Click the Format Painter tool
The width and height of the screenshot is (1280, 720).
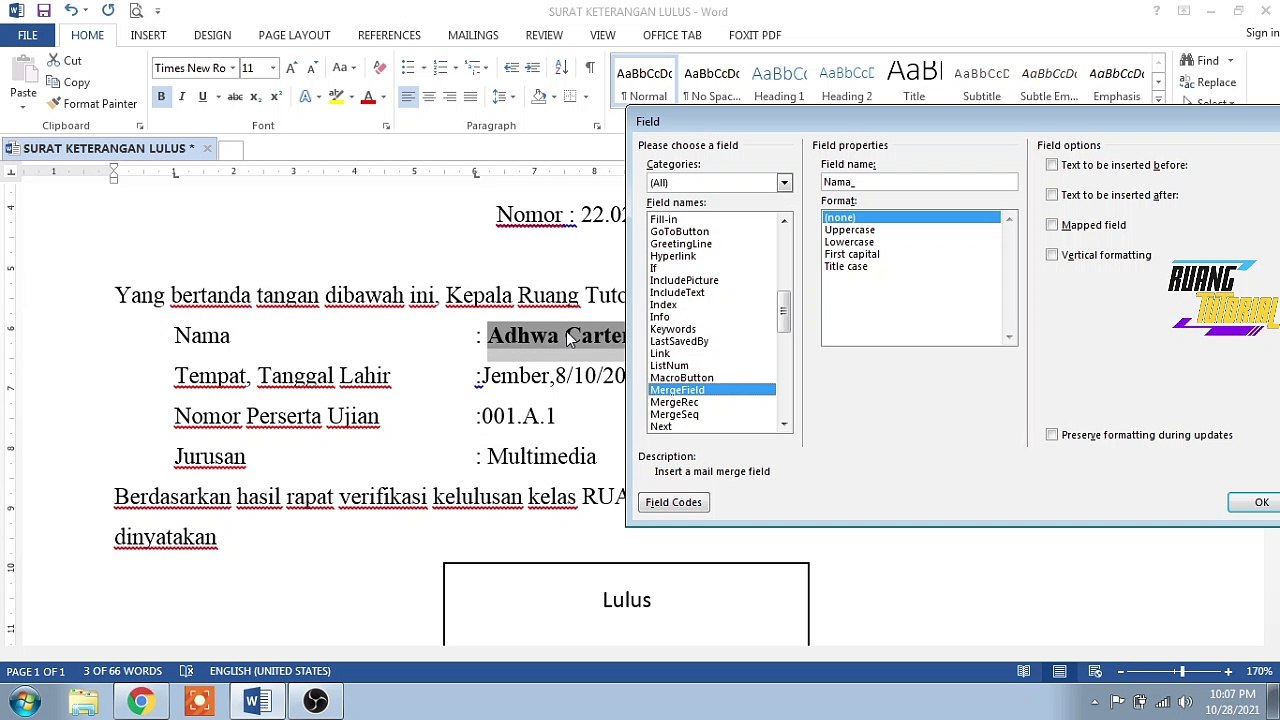click(91, 104)
